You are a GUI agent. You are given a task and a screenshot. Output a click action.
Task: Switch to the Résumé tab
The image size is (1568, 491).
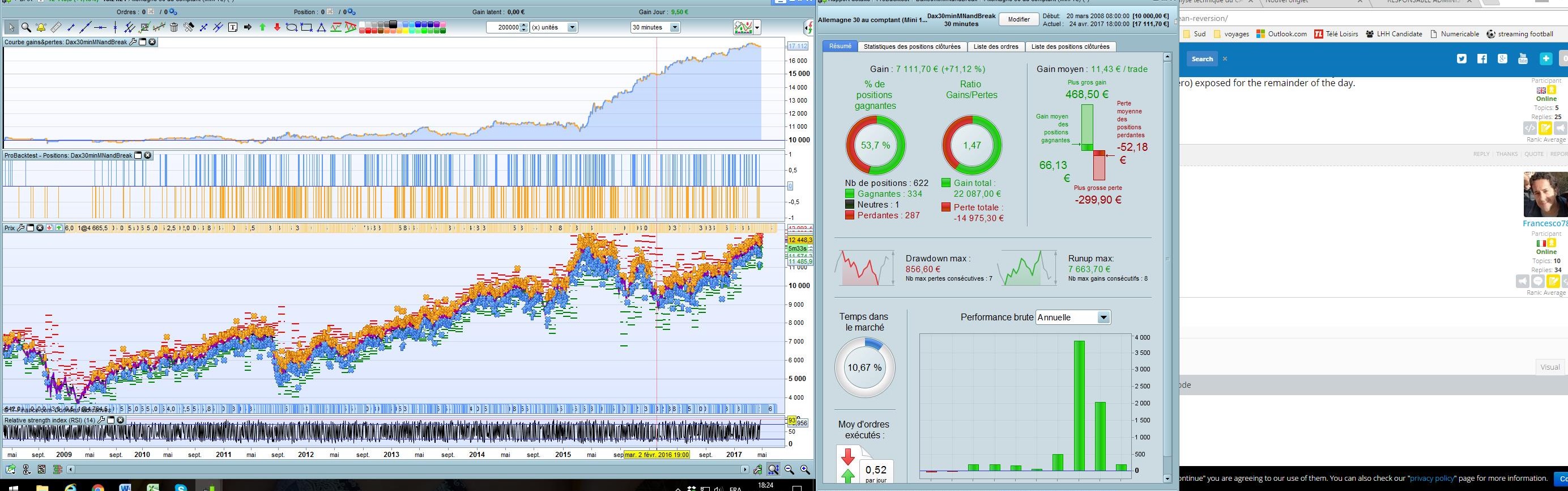tap(840, 46)
